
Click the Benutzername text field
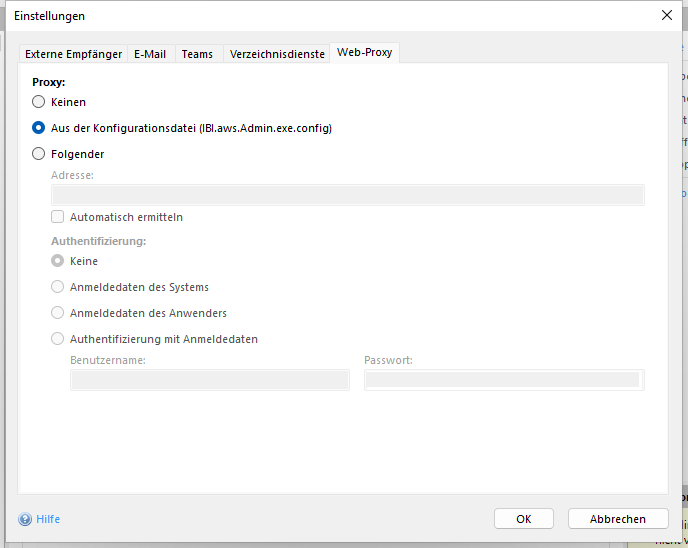pos(209,380)
